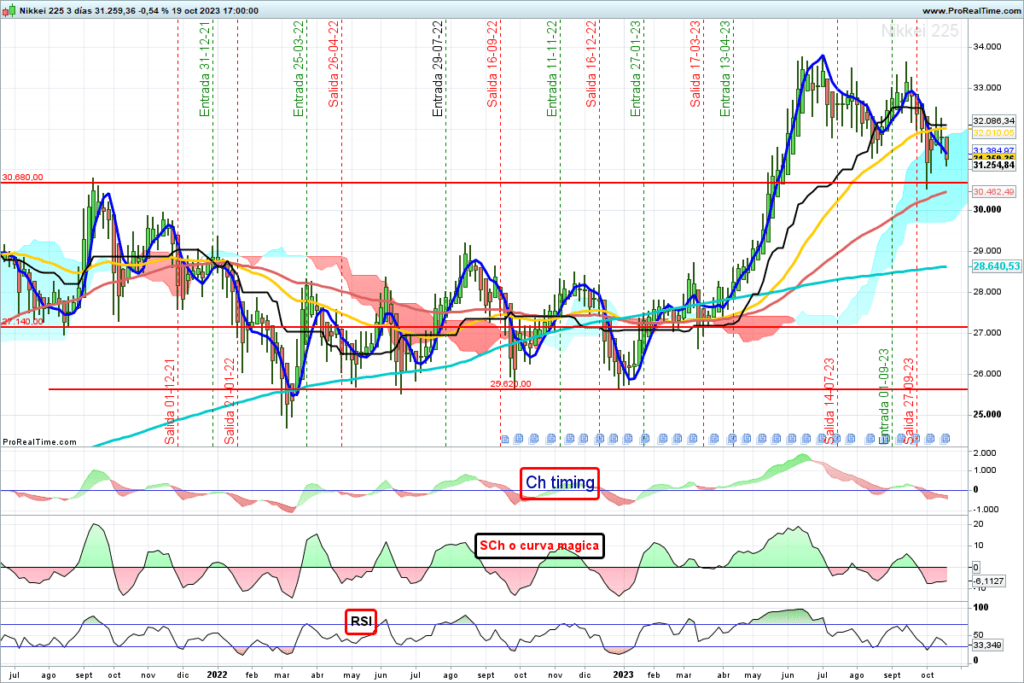Select the 27.140,00 horizontal line label
Screen dimensions: 1024x683
pos(22,322)
